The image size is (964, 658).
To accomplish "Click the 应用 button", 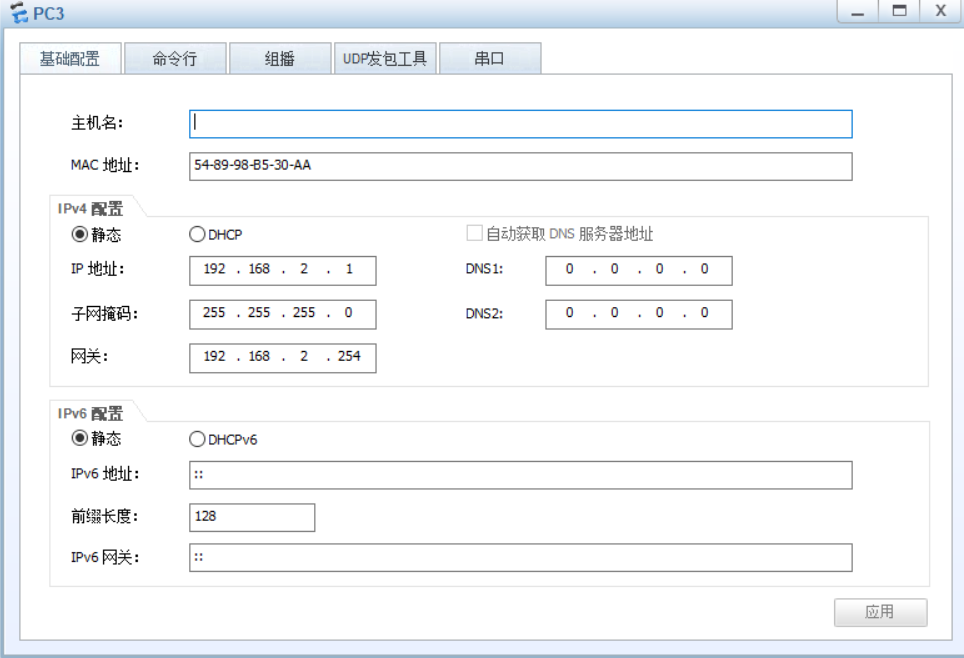I will click(880, 612).
